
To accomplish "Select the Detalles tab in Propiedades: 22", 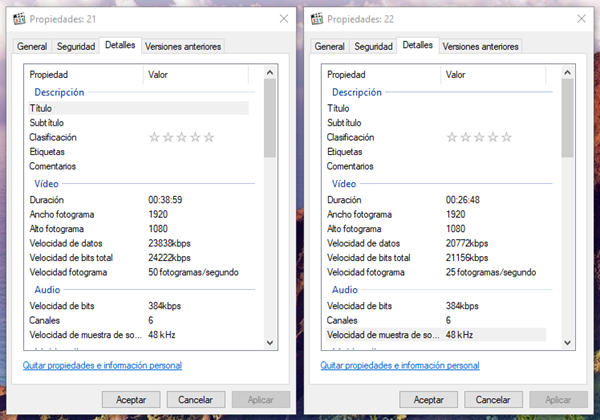I will (418, 45).
